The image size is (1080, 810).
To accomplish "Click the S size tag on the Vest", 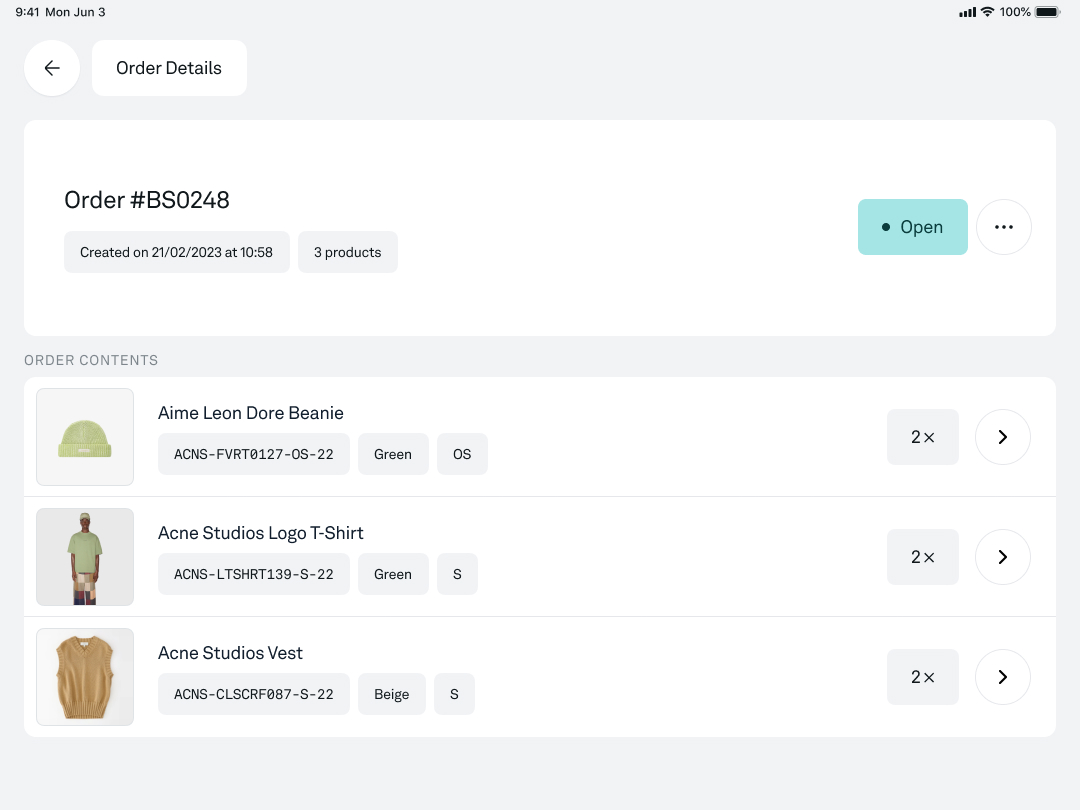I will pos(454,694).
